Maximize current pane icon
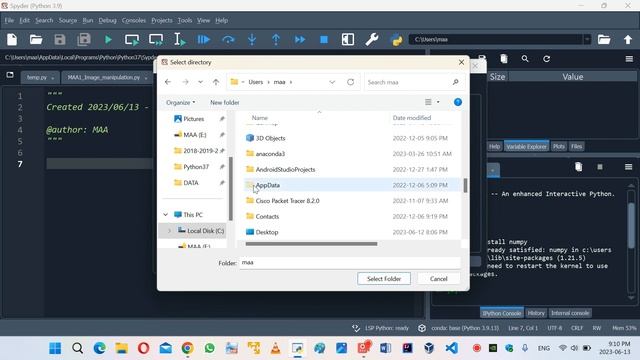The width and height of the screenshot is (640, 360). [348, 40]
